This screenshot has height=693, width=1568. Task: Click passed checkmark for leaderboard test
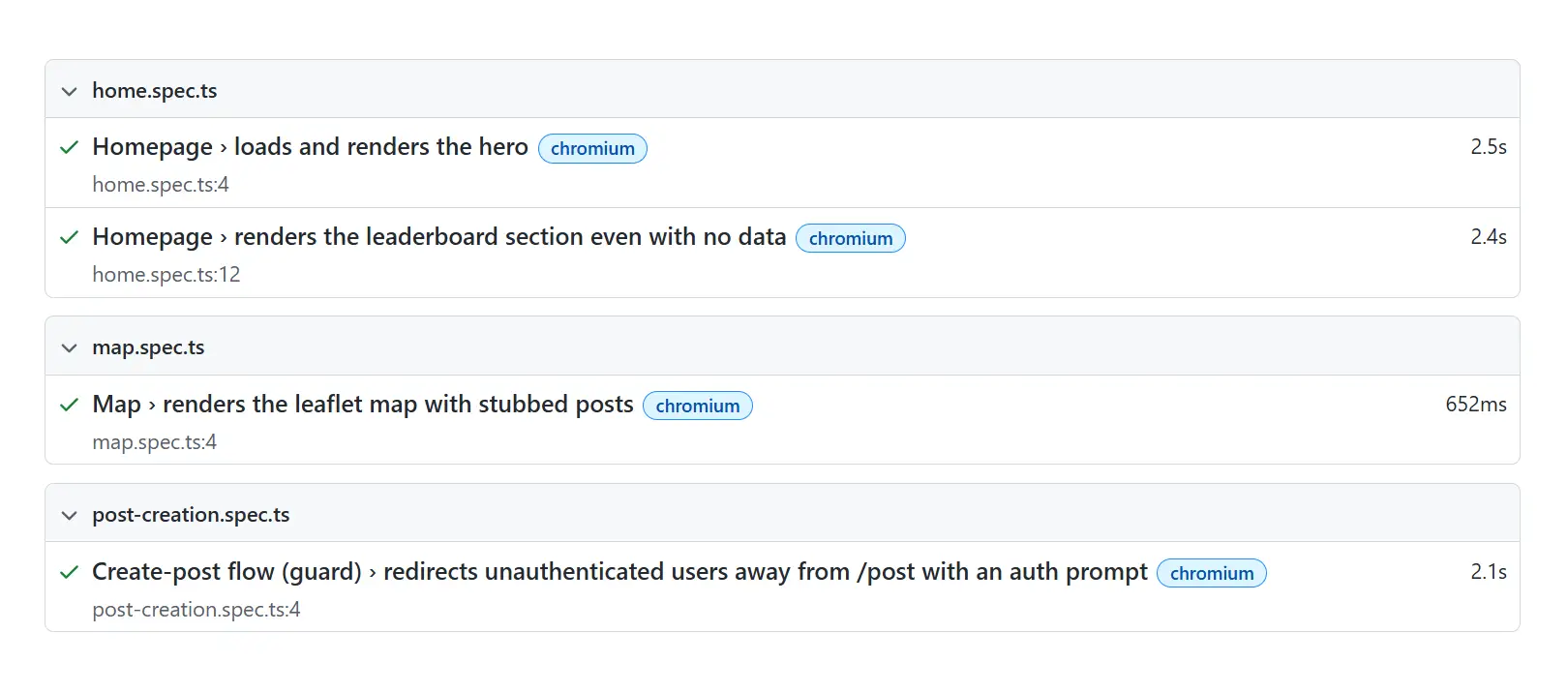tap(69, 237)
